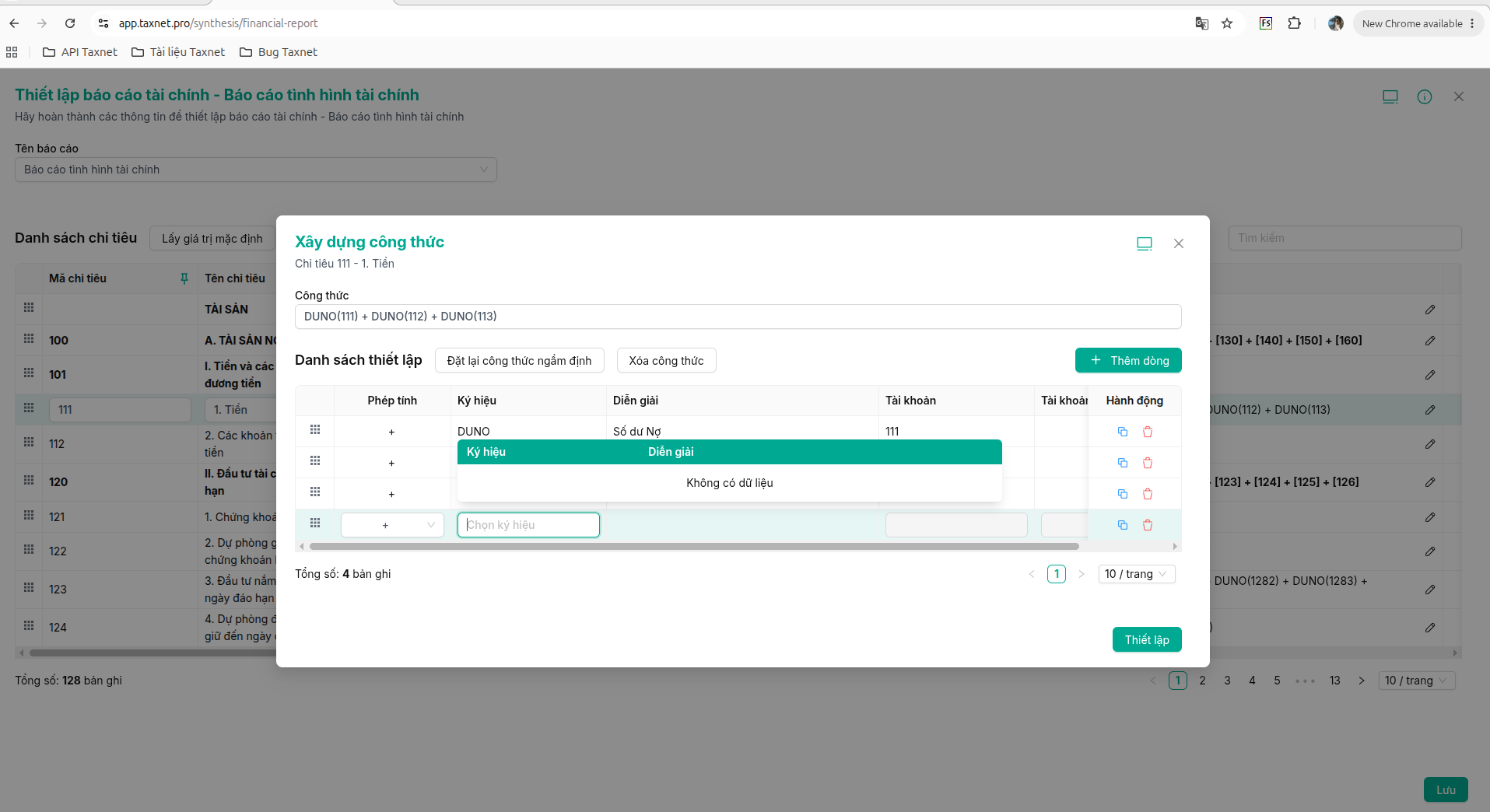Open the info icon at the top right
Screen dimensions: 1490x812
tap(1424, 96)
